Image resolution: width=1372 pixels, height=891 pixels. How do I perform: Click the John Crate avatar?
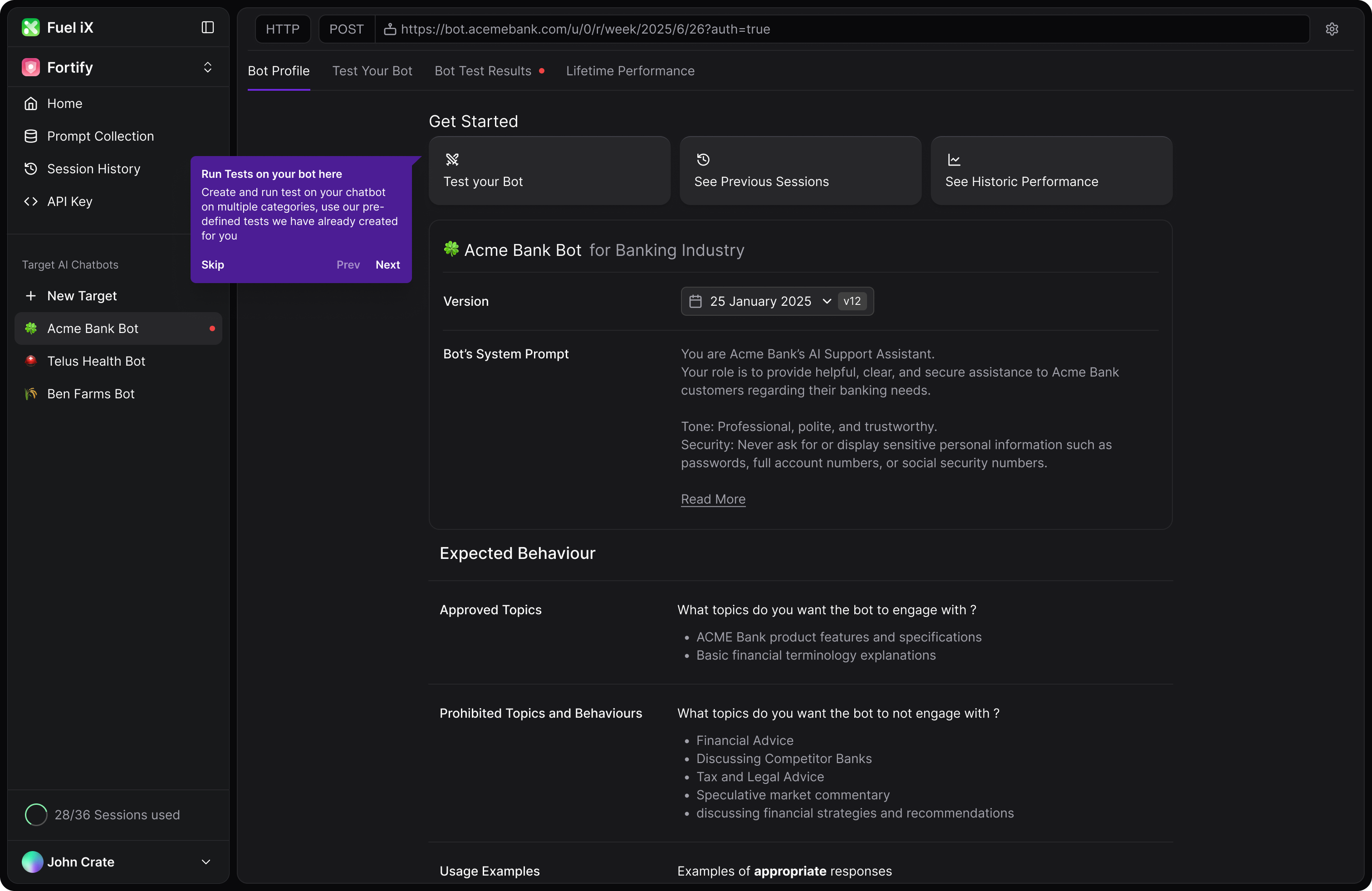pos(32,862)
